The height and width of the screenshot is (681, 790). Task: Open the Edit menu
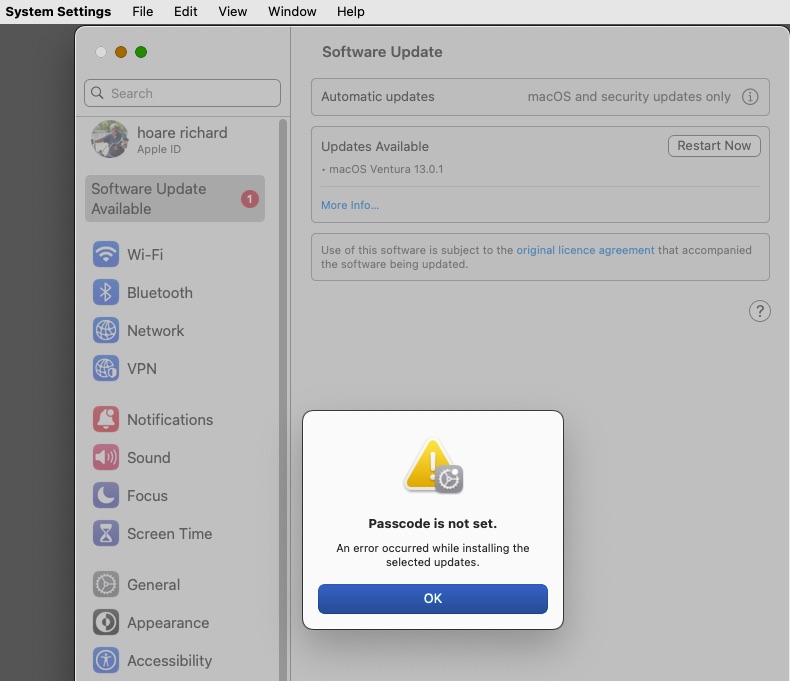[185, 11]
